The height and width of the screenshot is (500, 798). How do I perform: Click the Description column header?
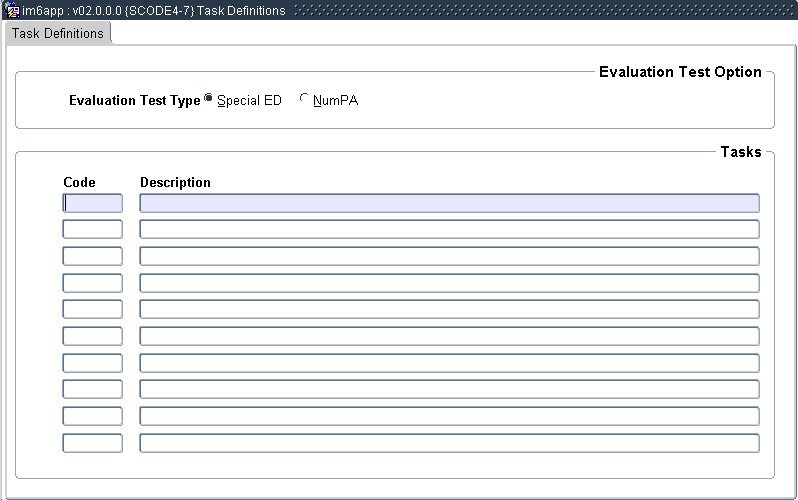pyautogui.click(x=175, y=182)
